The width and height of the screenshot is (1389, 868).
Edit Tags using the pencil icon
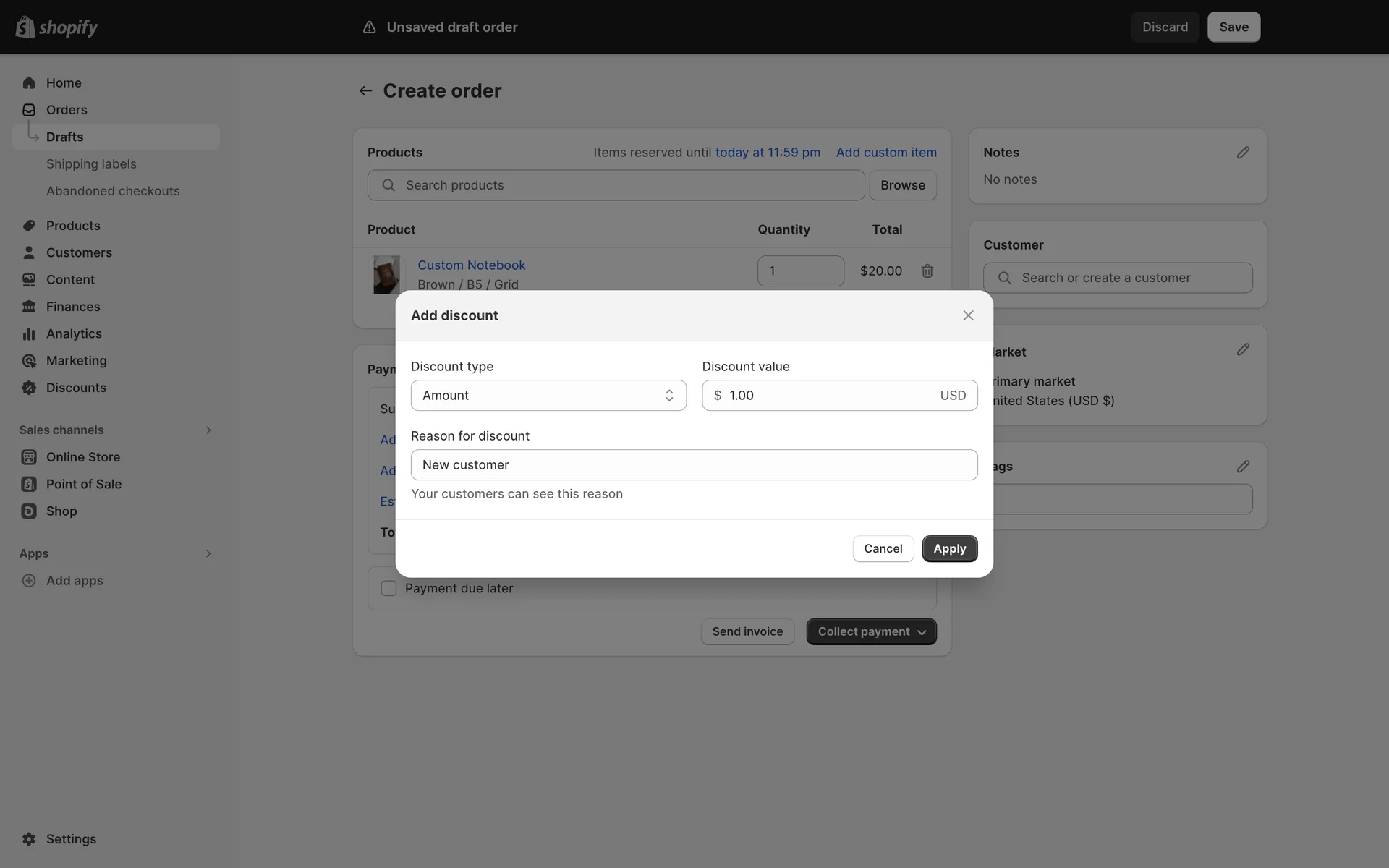(1242, 467)
